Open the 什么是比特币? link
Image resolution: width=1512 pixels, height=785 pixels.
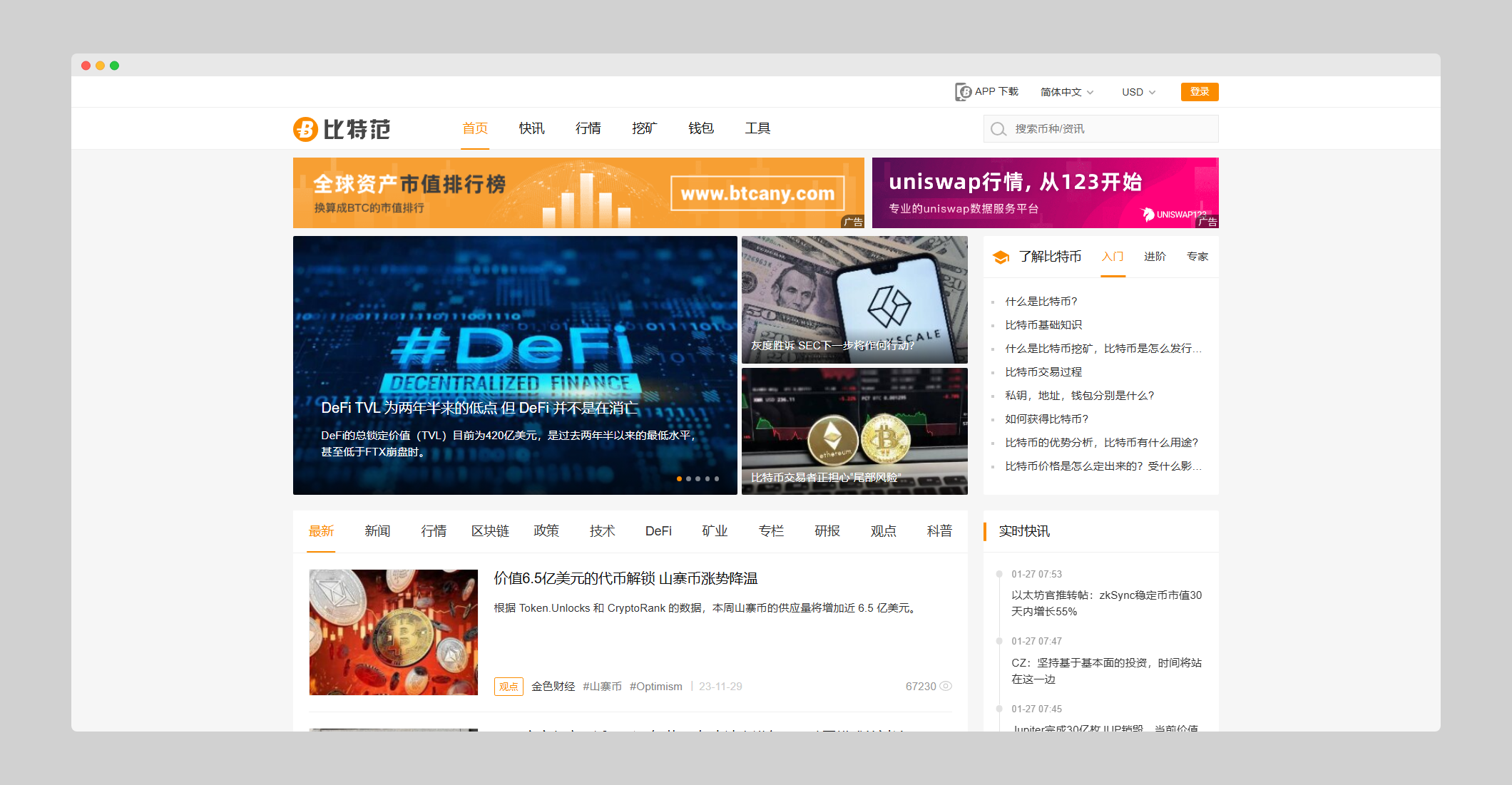pyautogui.click(x=1041, y=302)
